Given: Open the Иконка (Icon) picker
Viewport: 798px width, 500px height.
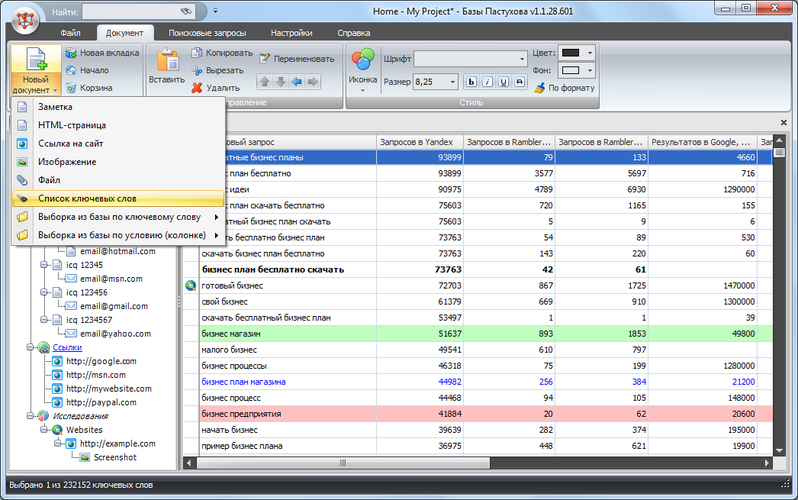Looking at the screenshot, I should 362,70.
